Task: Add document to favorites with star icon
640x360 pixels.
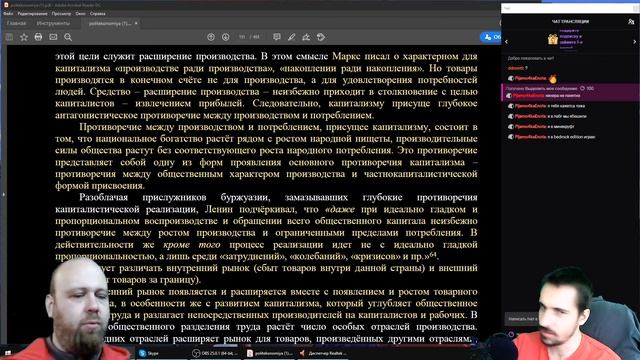Action: pos(24,37)
